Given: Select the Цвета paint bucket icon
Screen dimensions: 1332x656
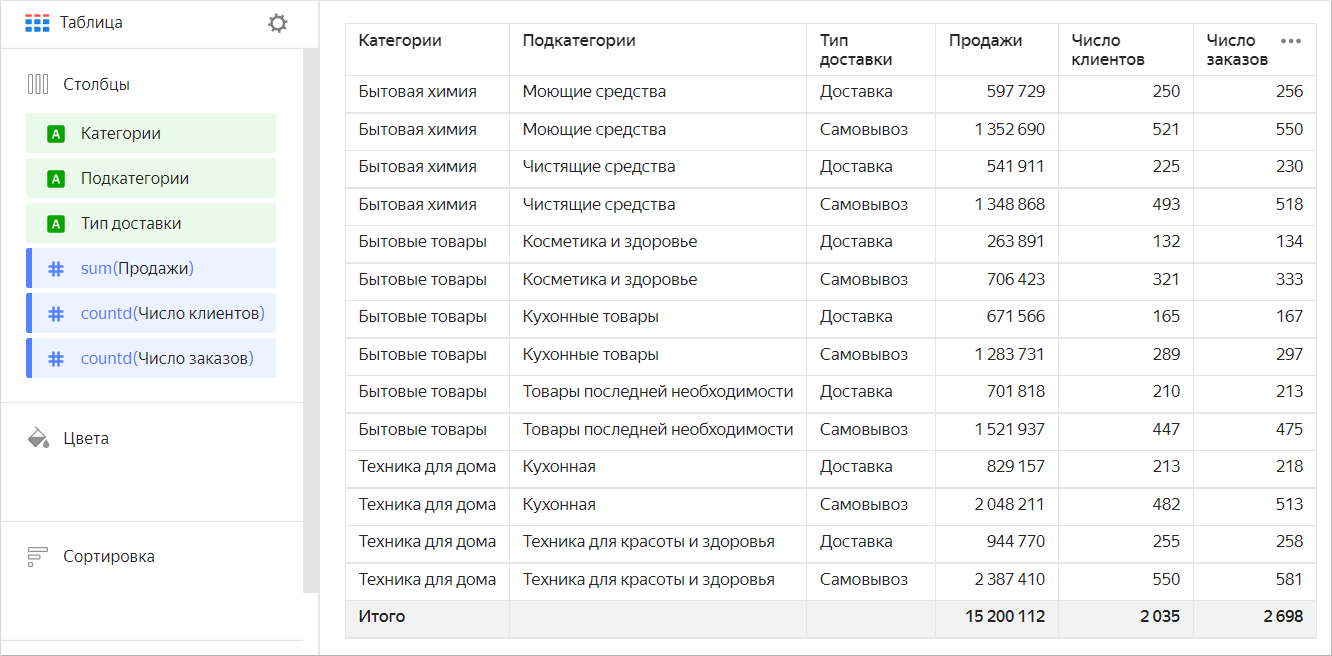Looking at the screenshot, I should click(x=37, y=437).
